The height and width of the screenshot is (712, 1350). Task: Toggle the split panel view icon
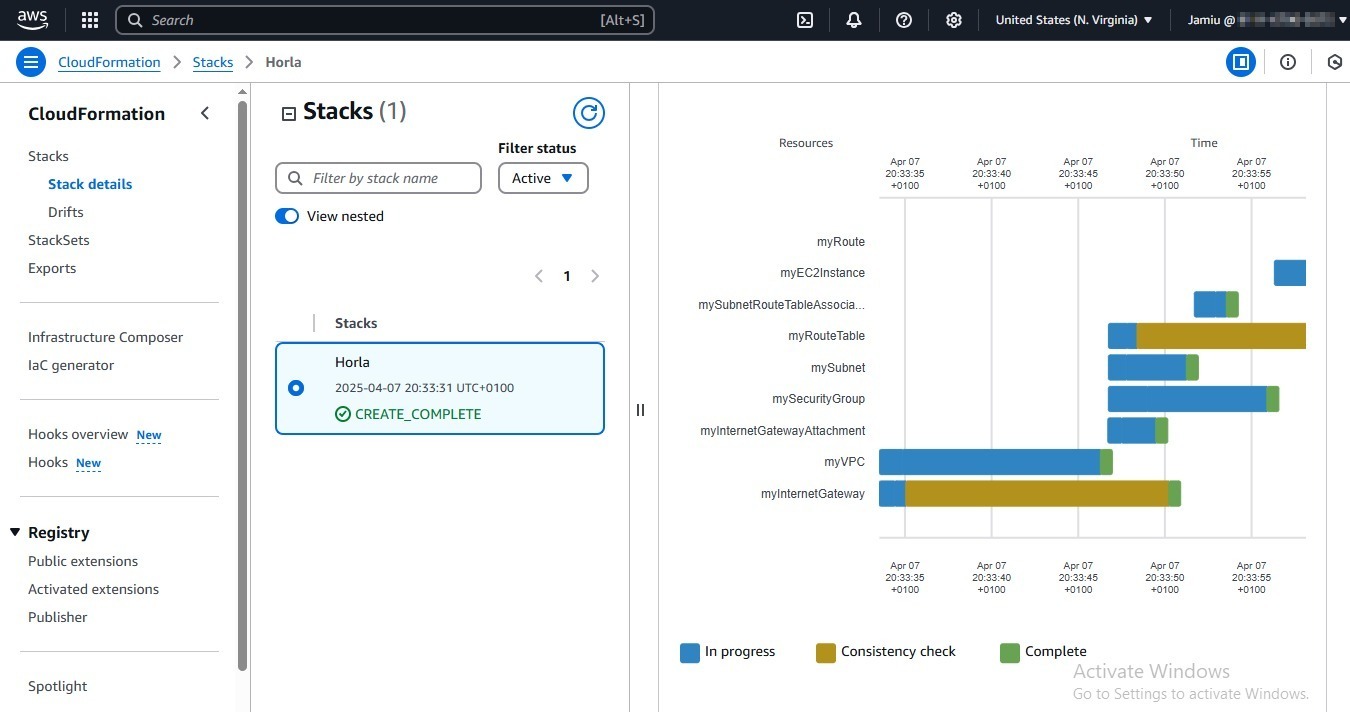tap(1241, 62)
